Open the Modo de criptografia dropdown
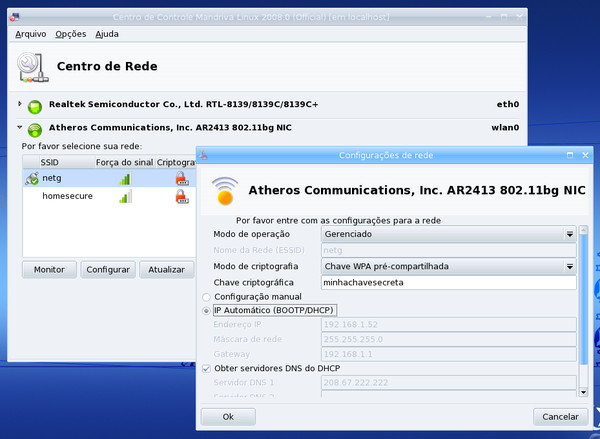The height and width of the screenshot is (439, 600). click(x=448, y=266)
